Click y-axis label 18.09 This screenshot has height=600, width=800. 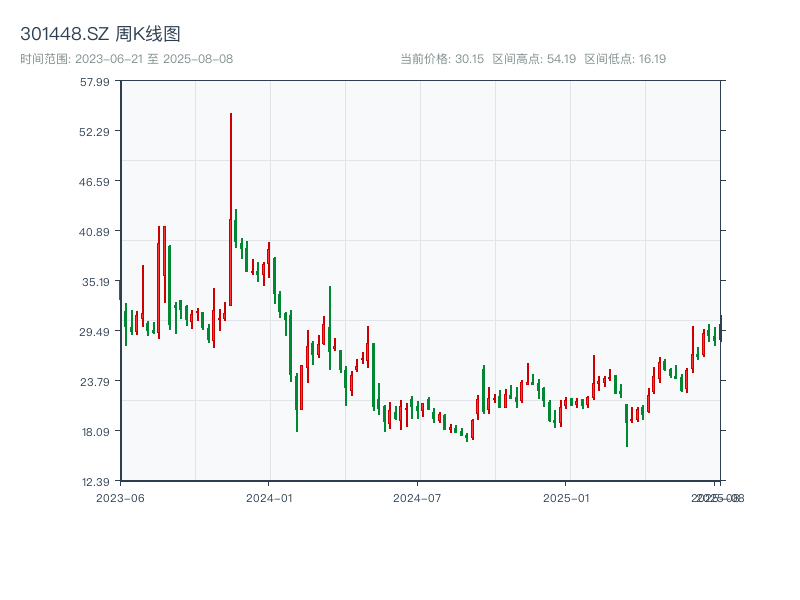[x=95, y=432]
